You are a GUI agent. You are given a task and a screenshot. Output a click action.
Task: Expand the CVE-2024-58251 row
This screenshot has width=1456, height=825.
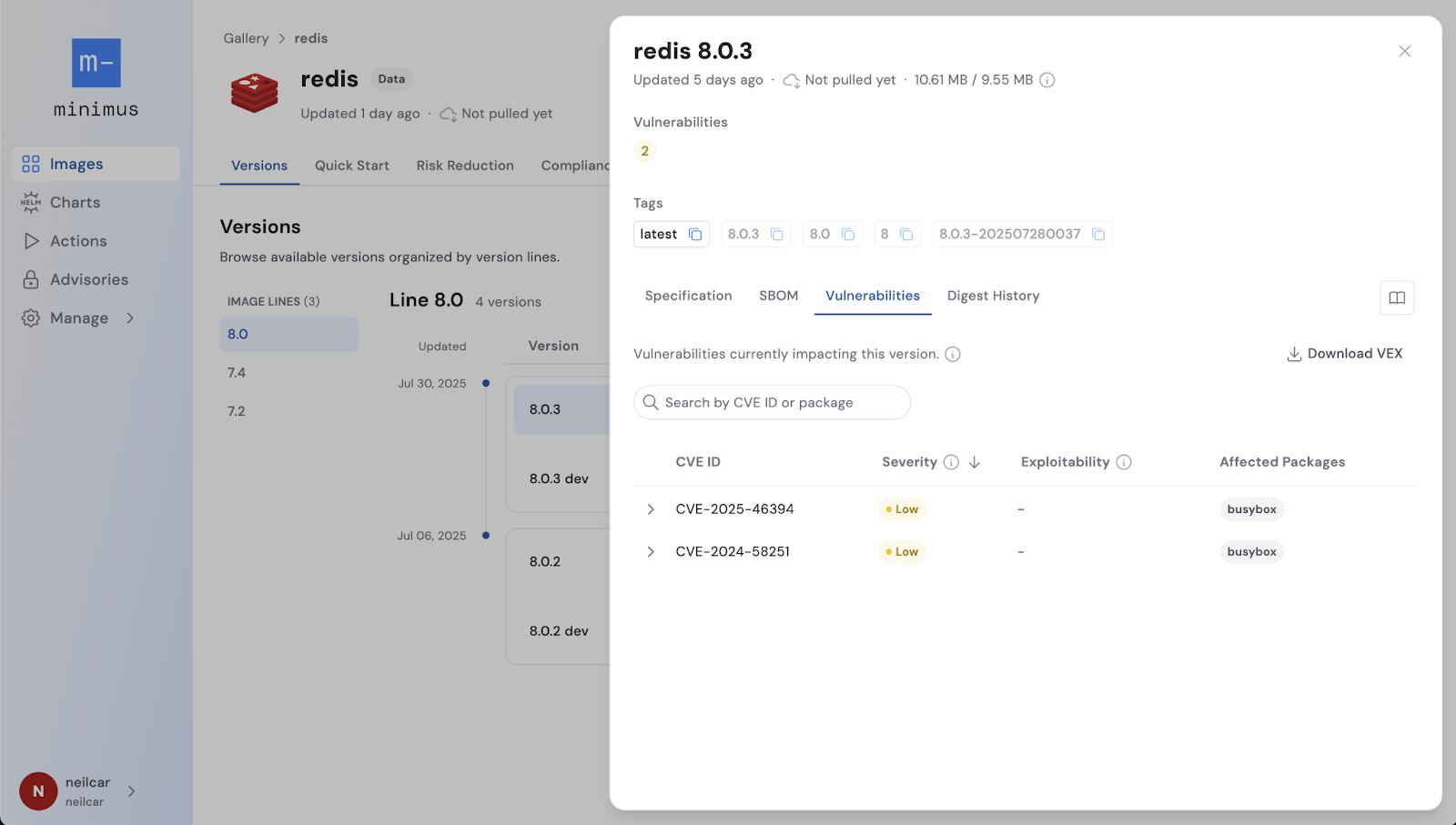click(651, 552)
